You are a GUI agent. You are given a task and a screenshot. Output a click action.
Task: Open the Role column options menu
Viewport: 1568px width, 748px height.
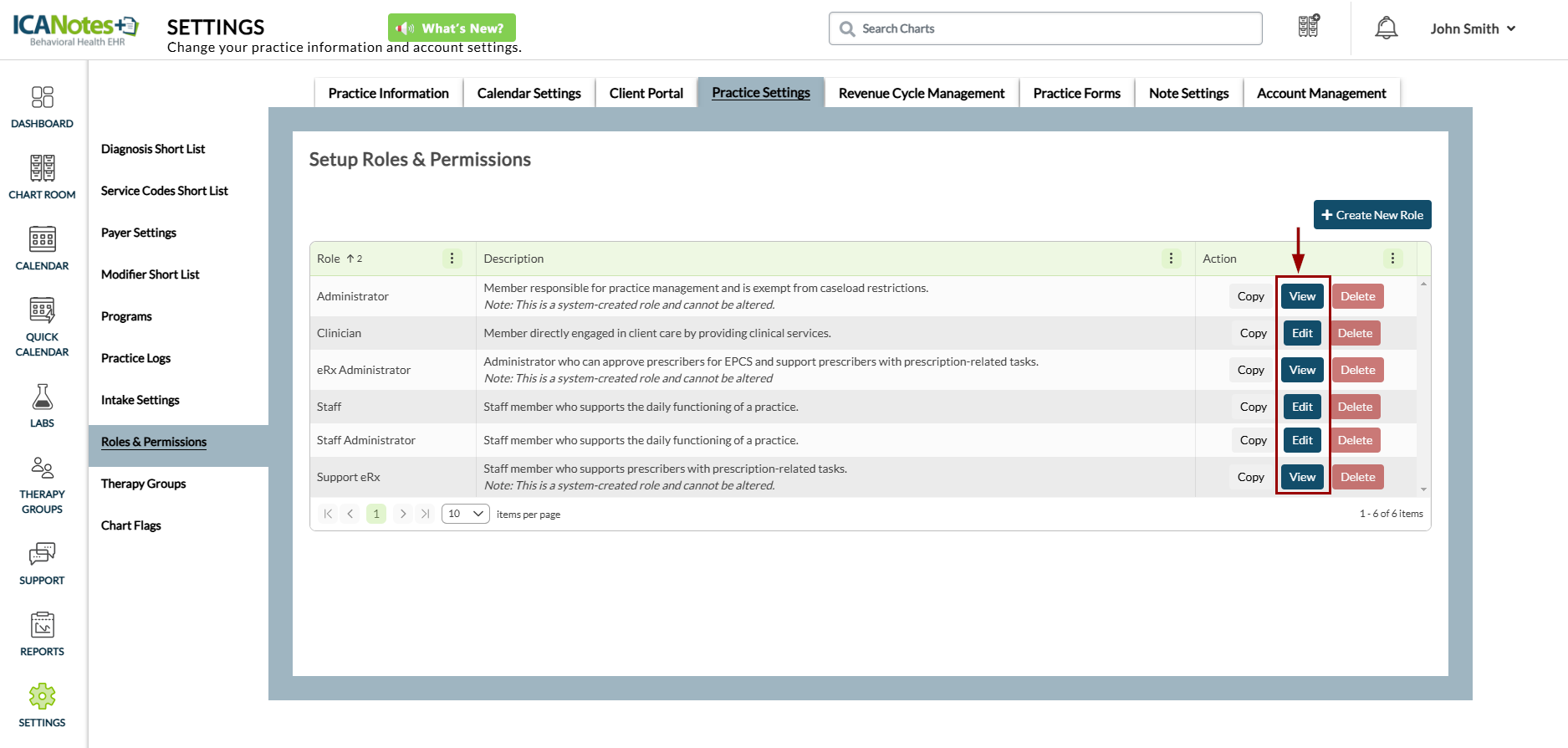(x=452, y=259)
